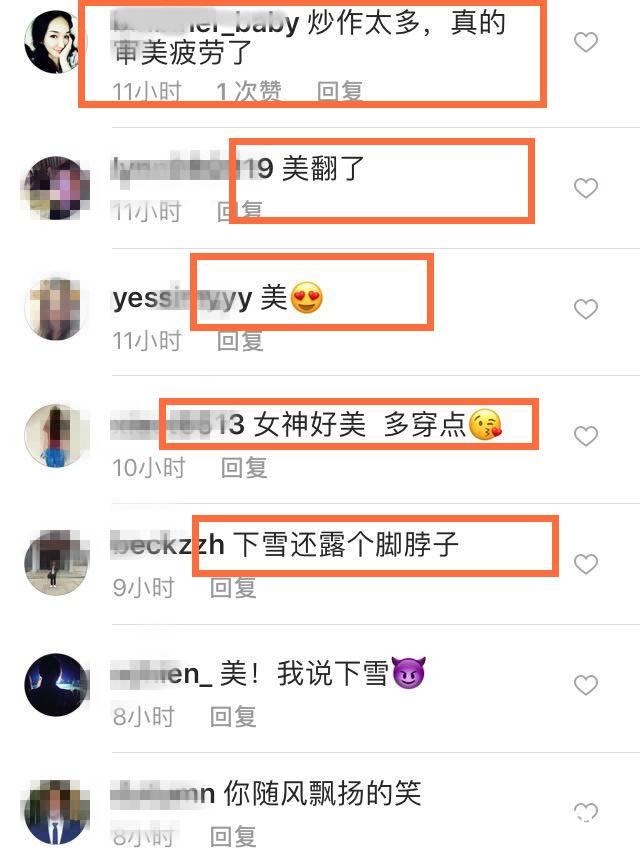The height and width of the screenshot is (865, 640).
Task: Tap 回复 under the '美翻了' comment
Action: click(239, 211)
